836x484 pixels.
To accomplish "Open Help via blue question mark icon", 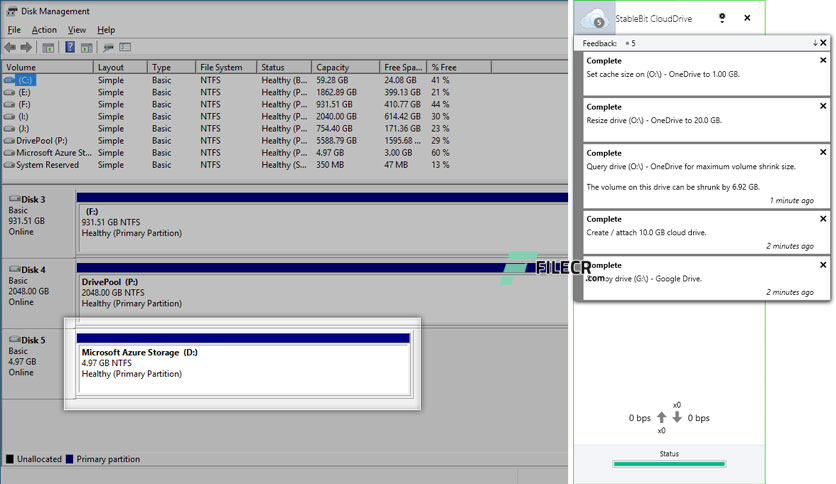I will (x=70, y=47).
